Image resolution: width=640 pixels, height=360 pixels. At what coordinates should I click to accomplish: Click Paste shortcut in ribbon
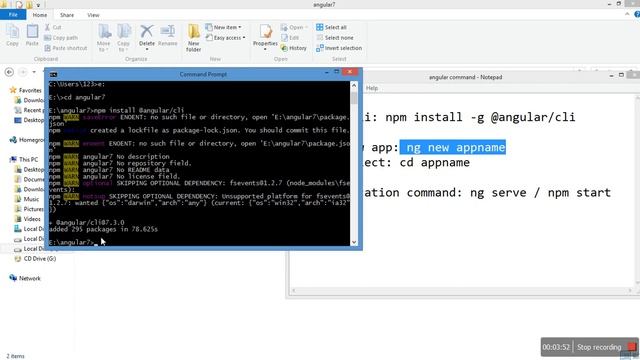point(66,48)
